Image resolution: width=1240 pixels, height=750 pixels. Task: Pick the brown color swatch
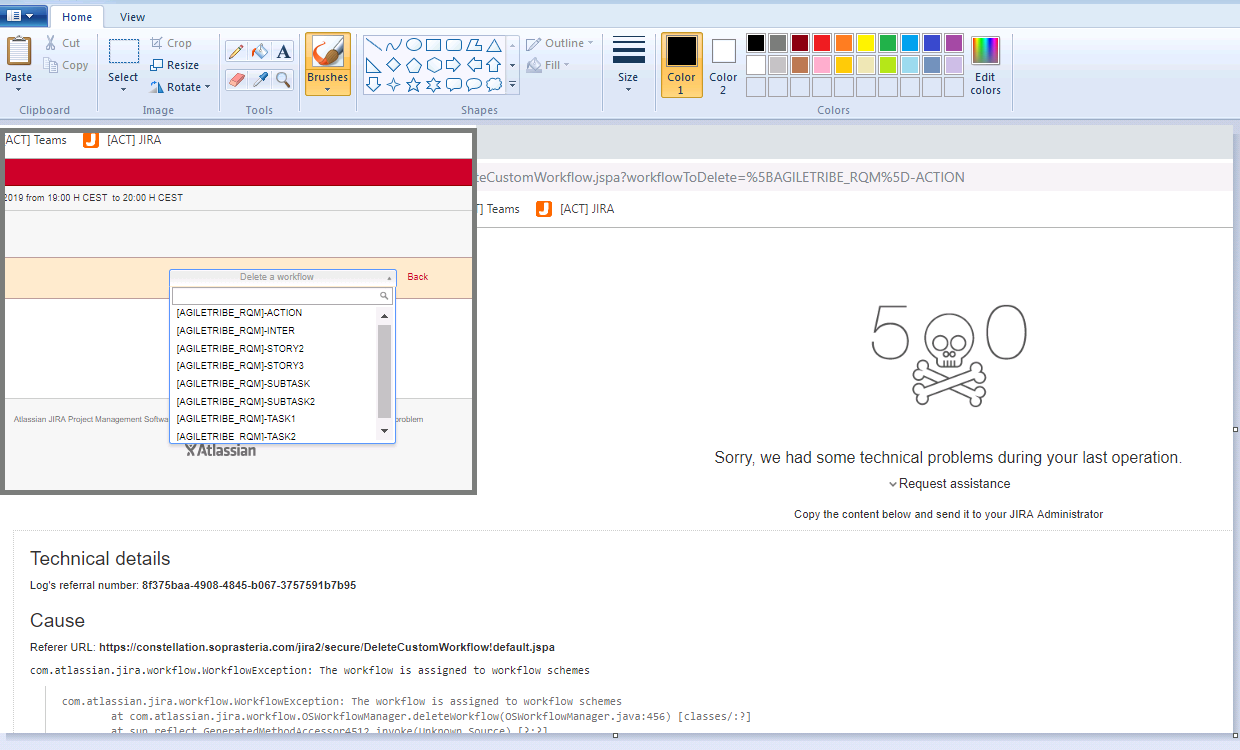tap(800, 65)
